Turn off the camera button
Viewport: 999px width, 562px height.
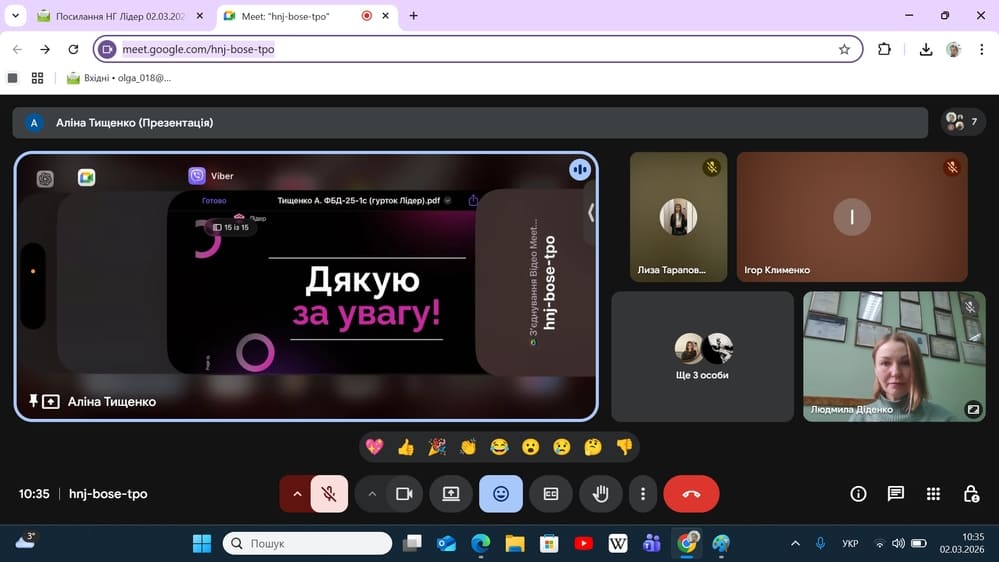click(404, 494)
